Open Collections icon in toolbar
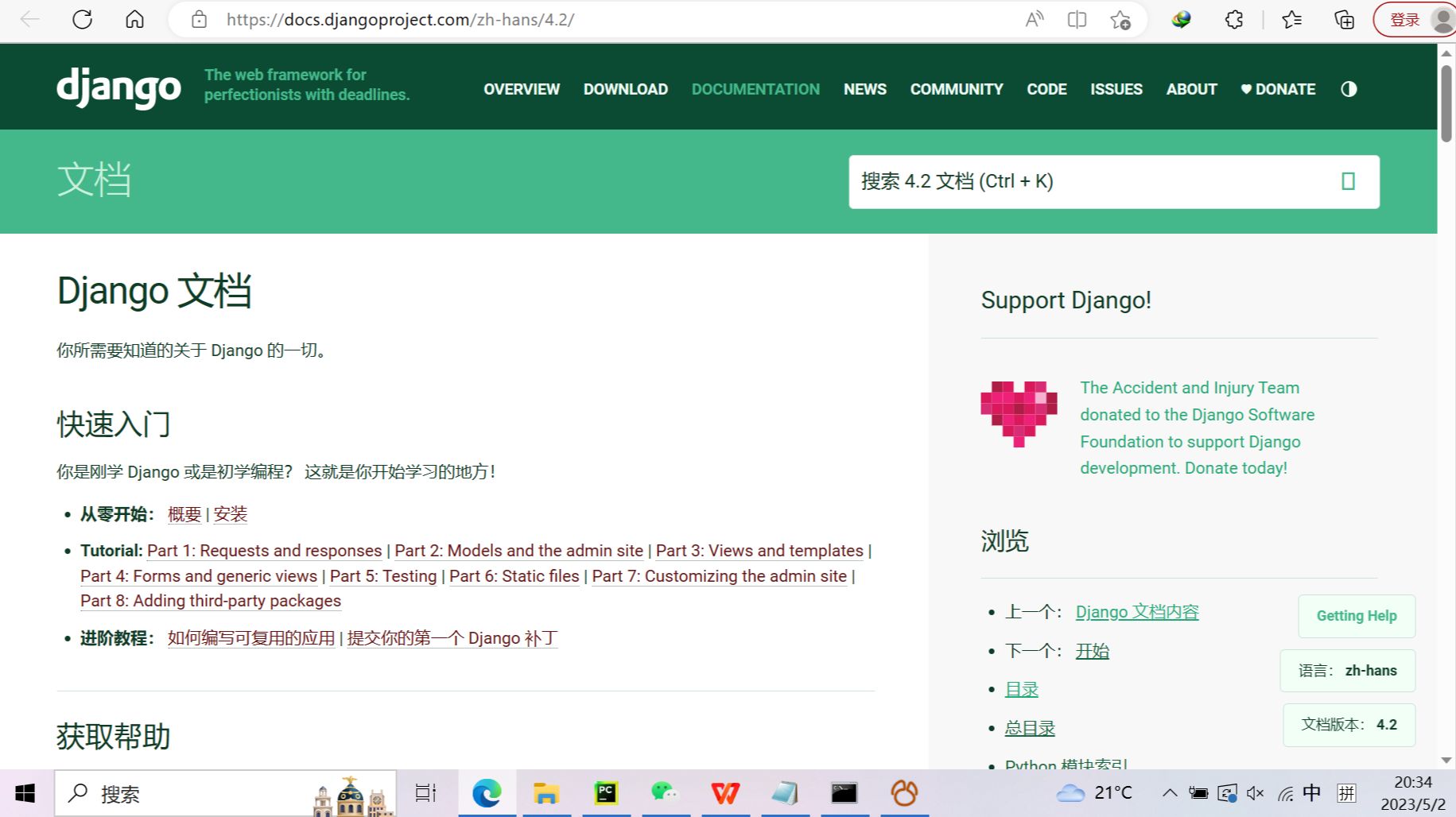The height and width of the screenshot is (817, 1456). click(x=1344, y=19)
